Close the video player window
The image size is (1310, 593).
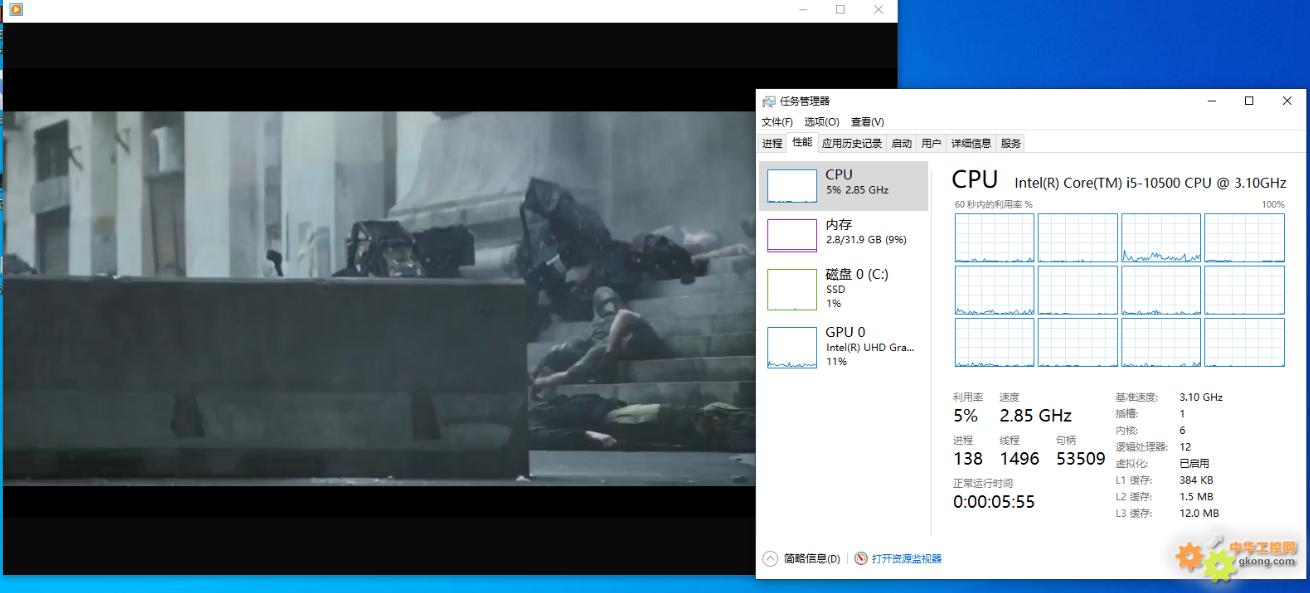(878, 9)
